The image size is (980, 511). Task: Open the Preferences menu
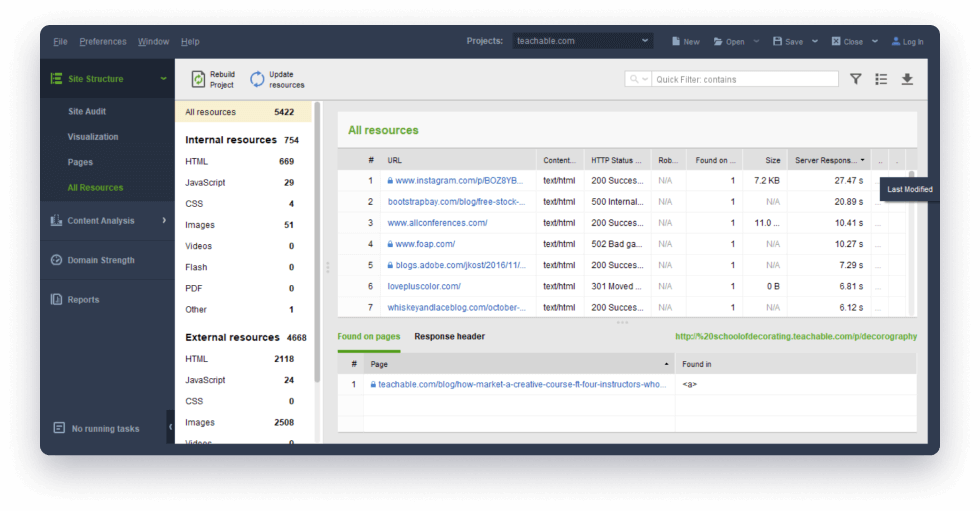(103, 42)
